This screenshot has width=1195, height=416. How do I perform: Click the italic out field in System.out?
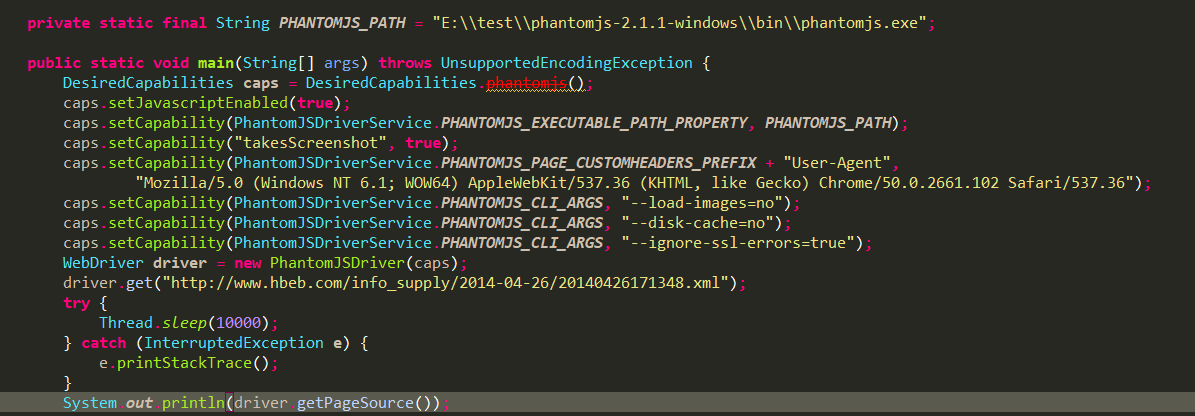[x=139, y=403]
